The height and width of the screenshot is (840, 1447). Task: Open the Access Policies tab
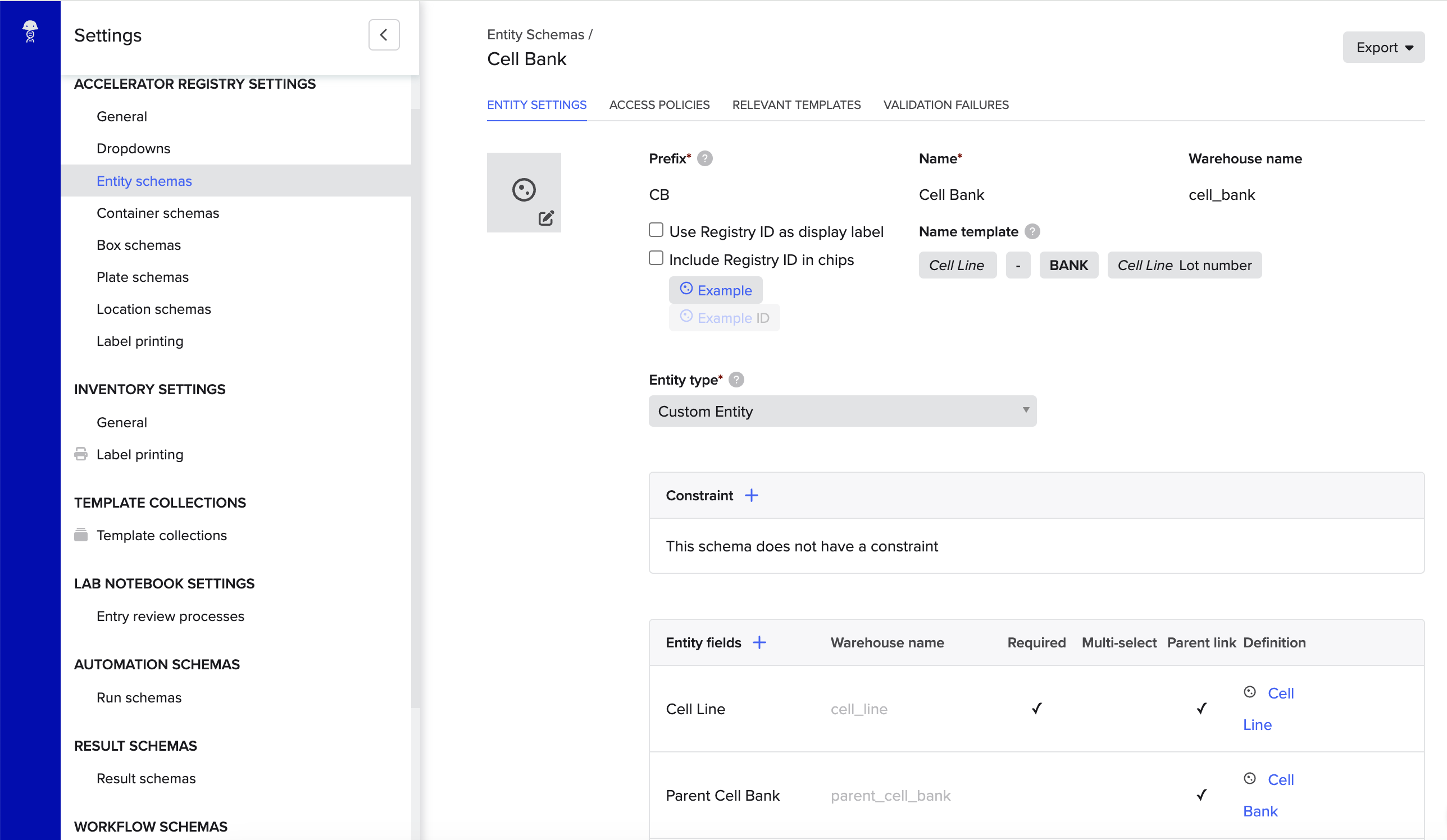(659, 105)
